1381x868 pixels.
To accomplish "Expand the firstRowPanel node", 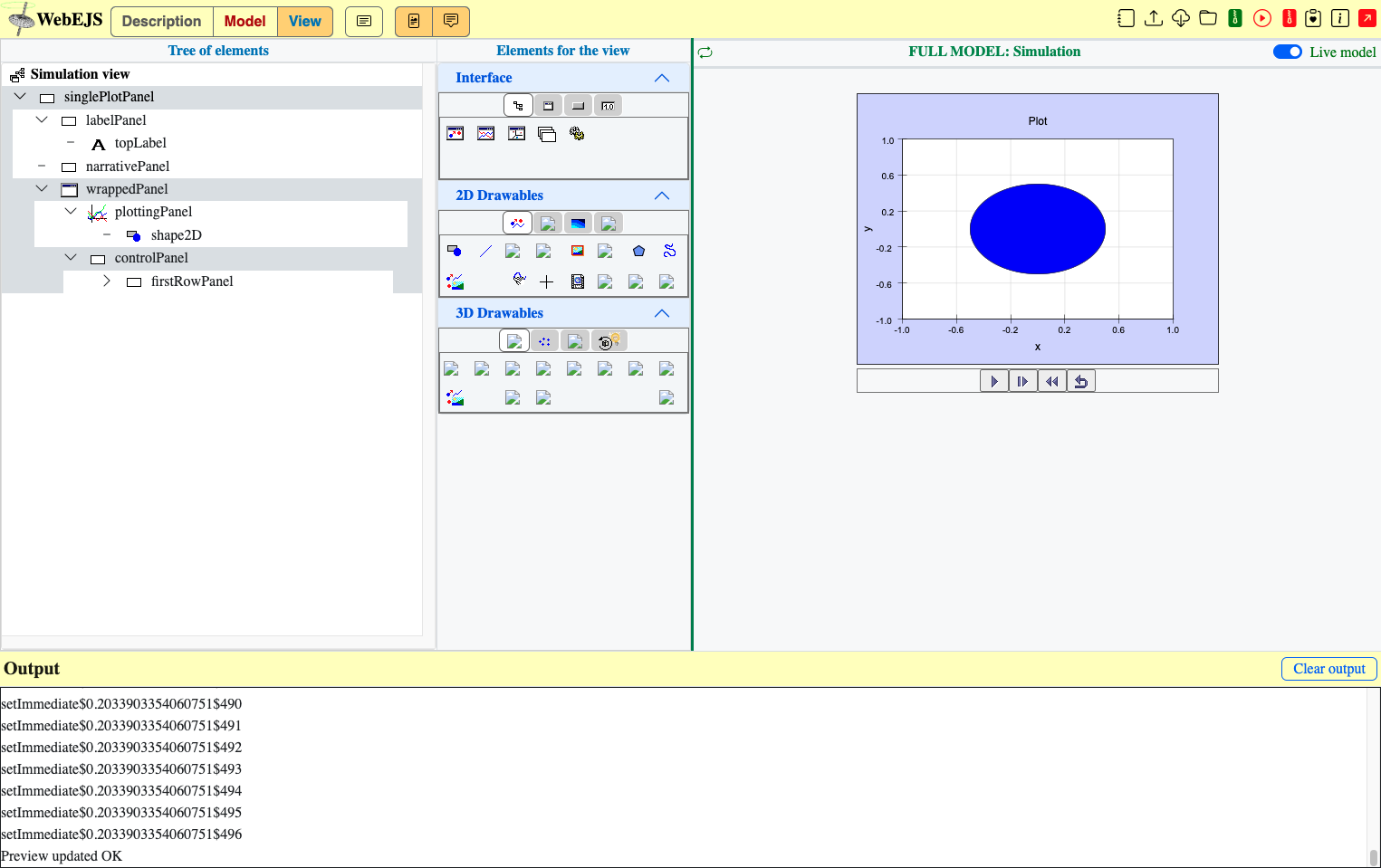I will [107, 281].
